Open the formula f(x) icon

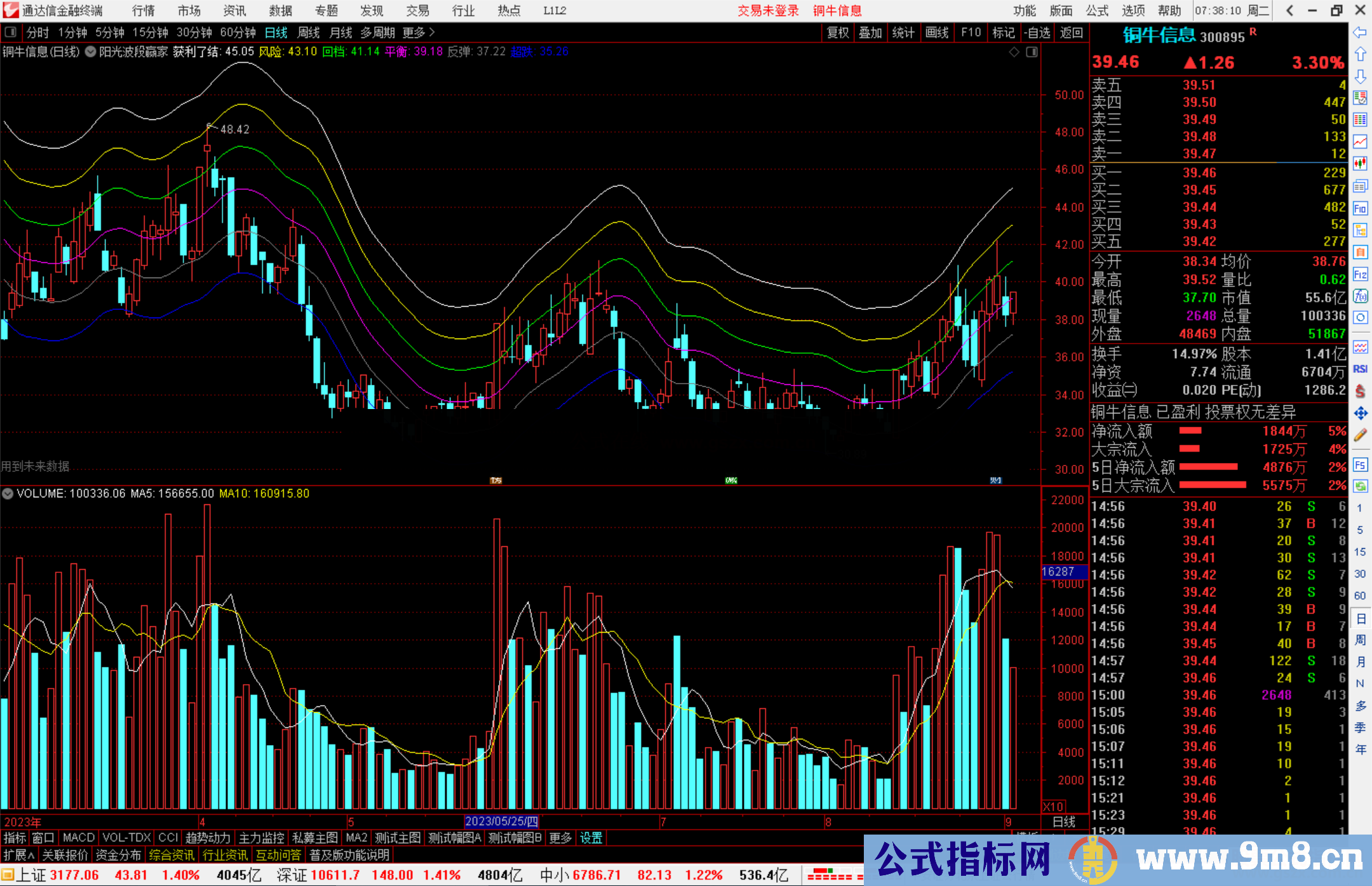[x=1360, y=296]
